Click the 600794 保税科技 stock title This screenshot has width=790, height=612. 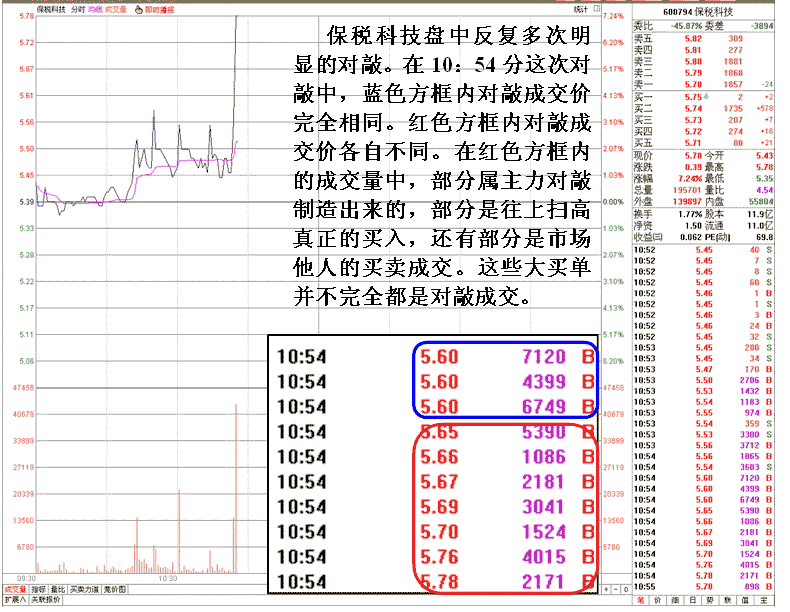[x=698, y=12]
